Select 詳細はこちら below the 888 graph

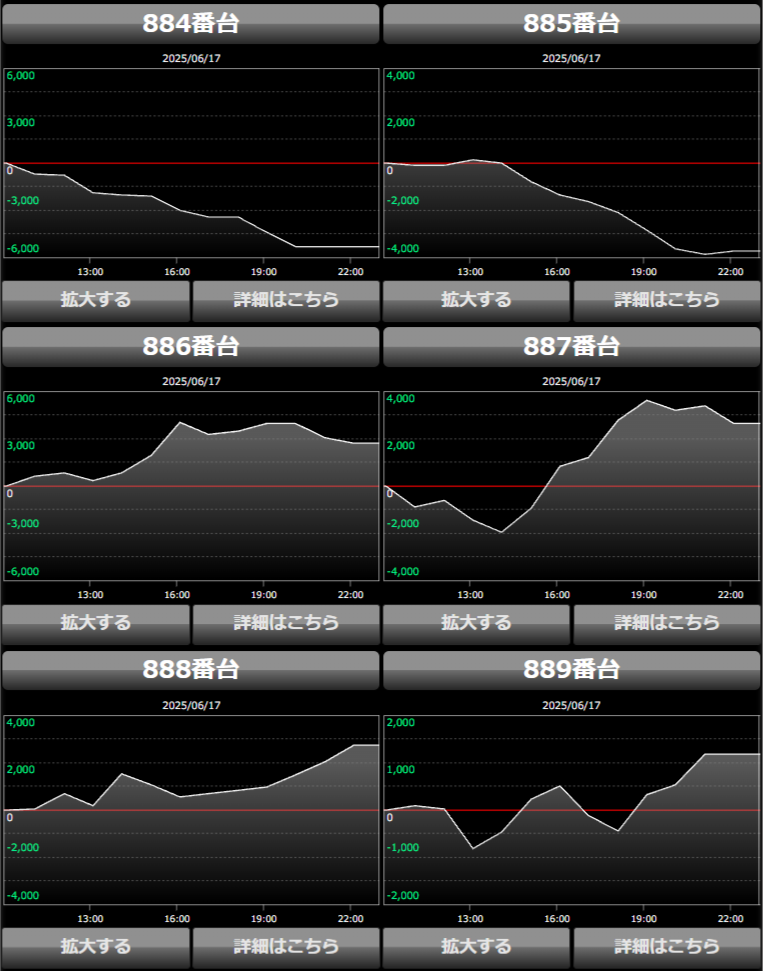tap(286, 947)
